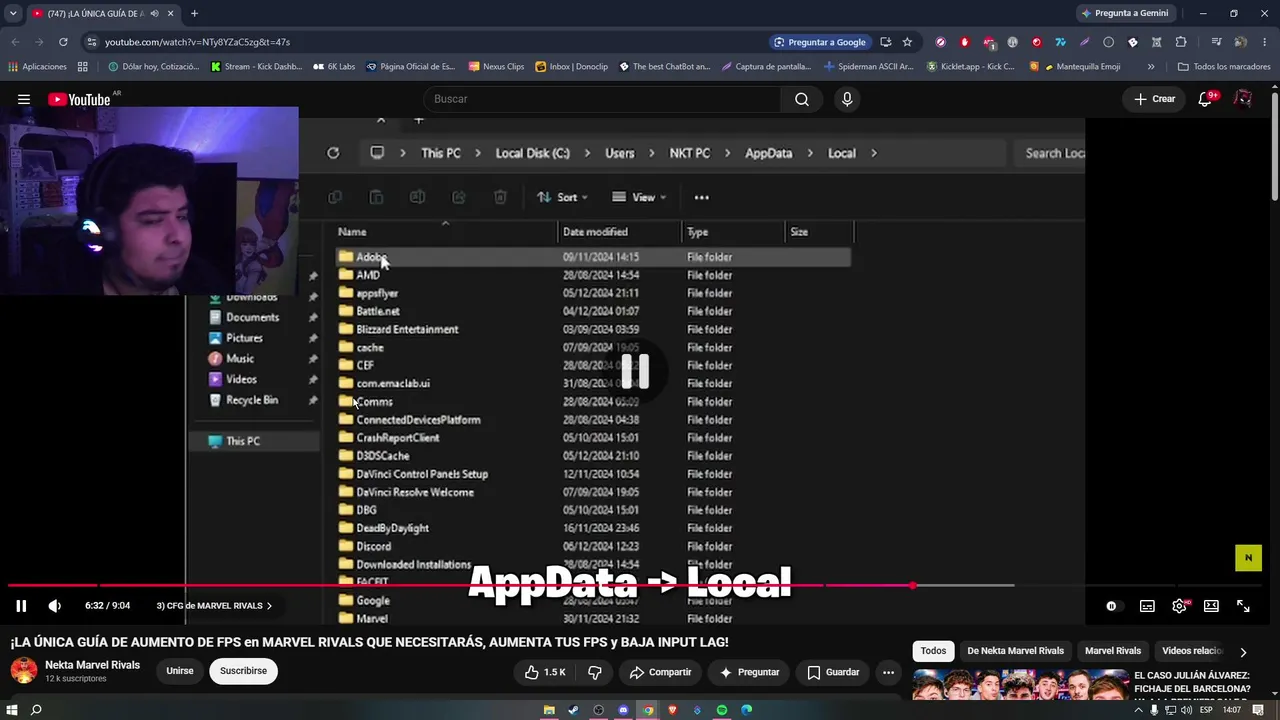
Task: Click the Compartir button
Action: (x=660, y=672)
